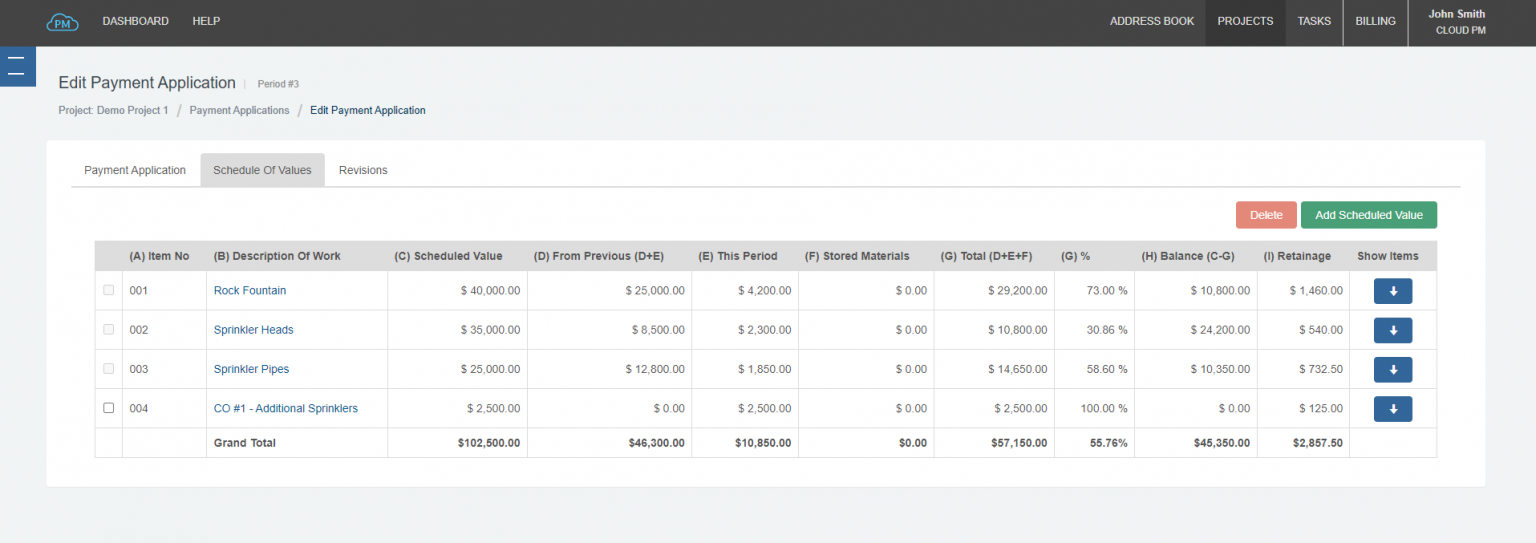Switch to the Payment Application tab
Image resolution: width=1536 pixels, height=543 pixels.
(x=135, y=170)
